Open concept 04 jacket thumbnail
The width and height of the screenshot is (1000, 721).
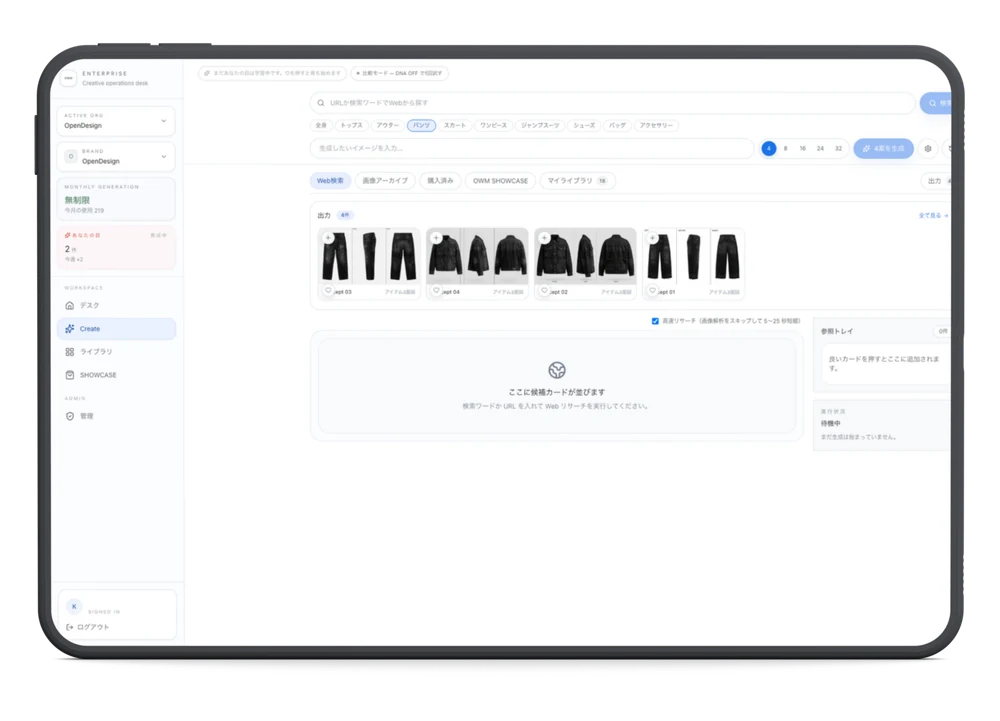(477, 256)
